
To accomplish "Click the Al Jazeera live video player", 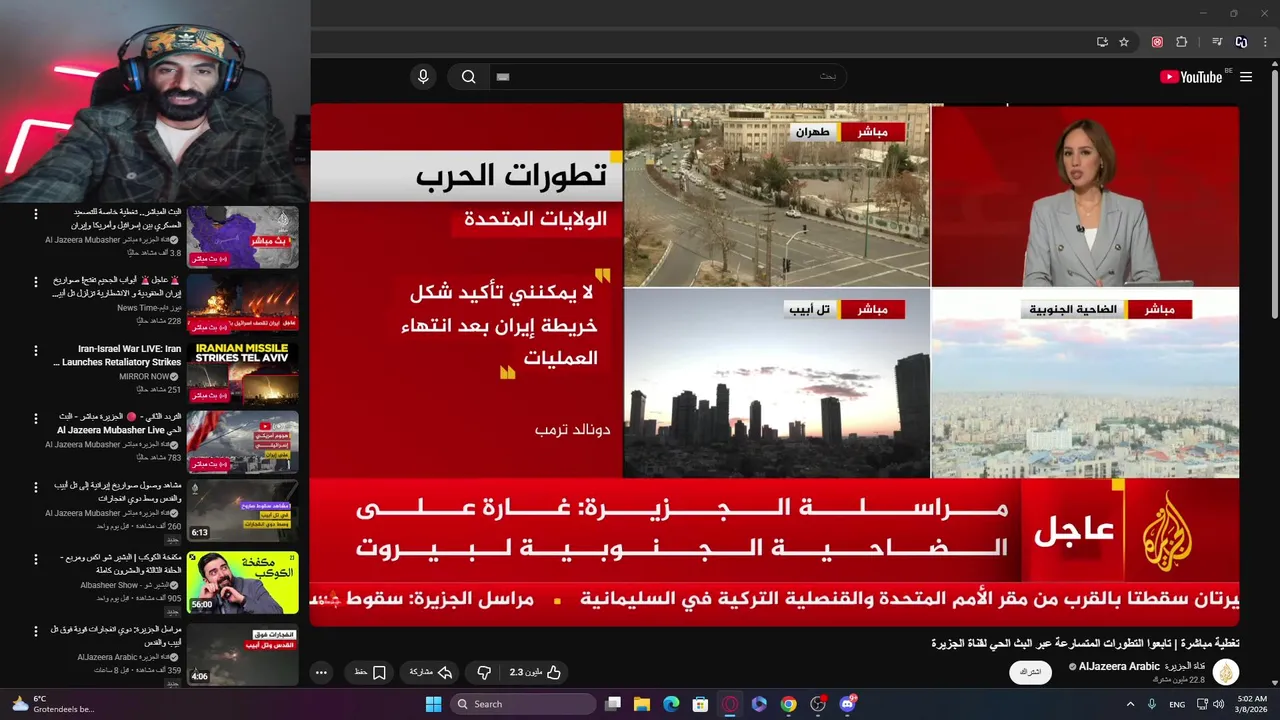I will pyautogui.click(x=774, y=364).
